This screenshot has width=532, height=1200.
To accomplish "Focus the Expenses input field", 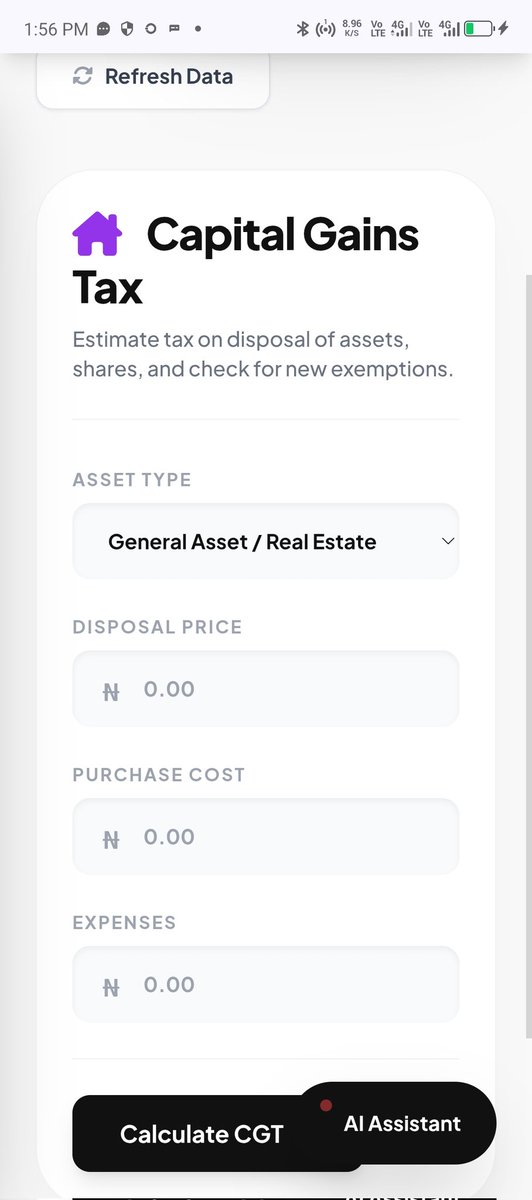I will (266, 985).
